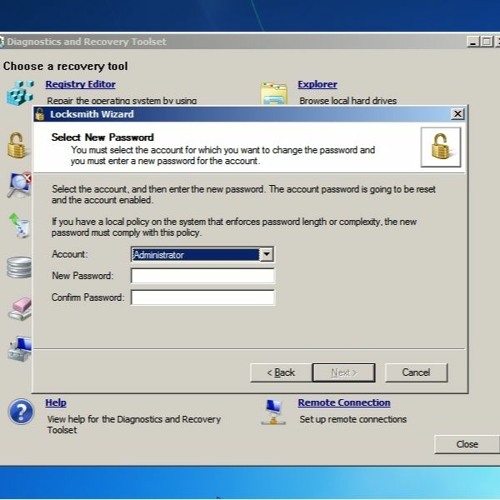The image size is (500, 500).
Task: Click the blue Help question mark icon
Action: point(21,411)
